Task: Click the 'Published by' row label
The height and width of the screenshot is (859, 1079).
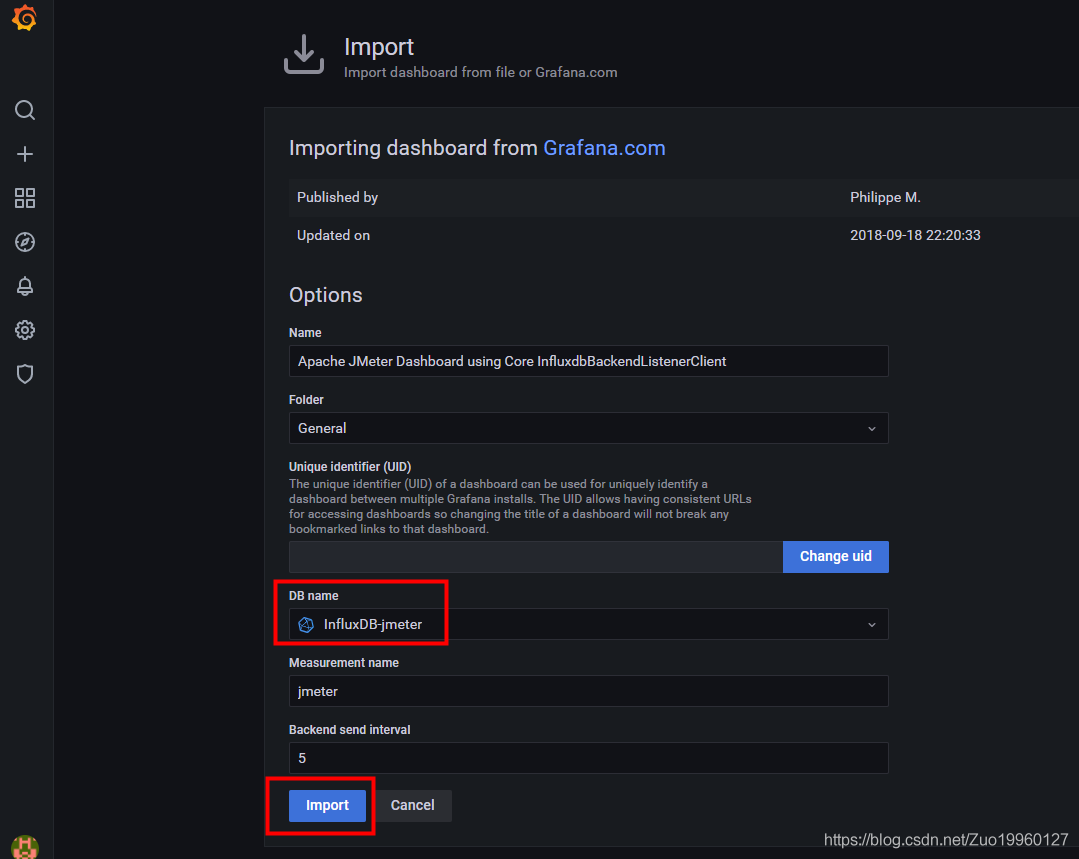Action: (x=337, y=198)
